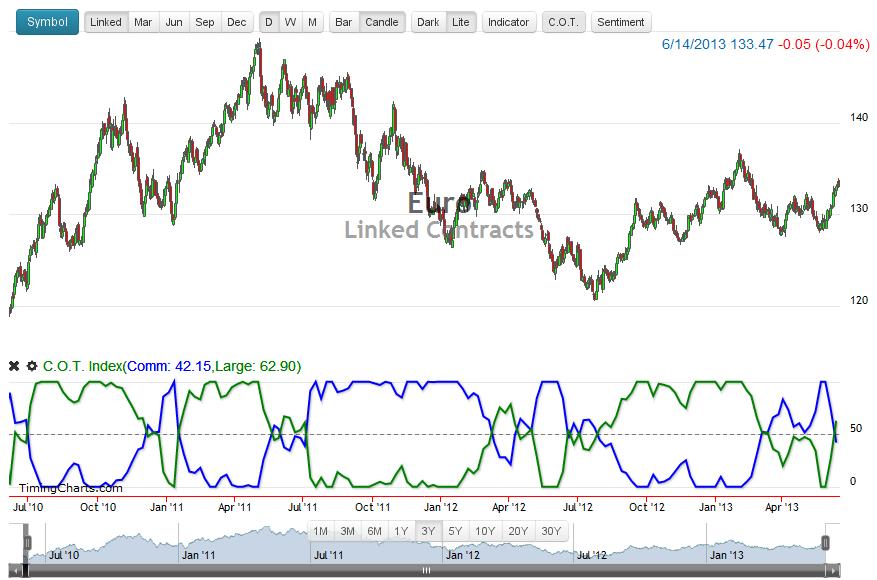
Task: Click the 6/14/2013 133.47 quote readout
Action: [718, 44]
